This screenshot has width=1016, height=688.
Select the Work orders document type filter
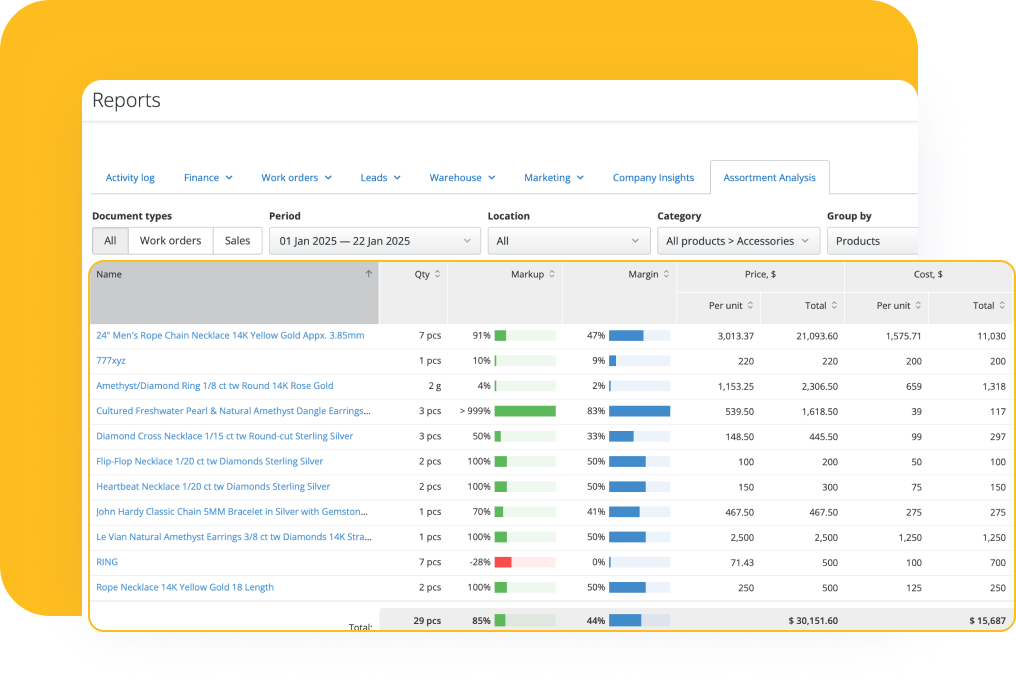pyautogui.click(x=170, y=240)
